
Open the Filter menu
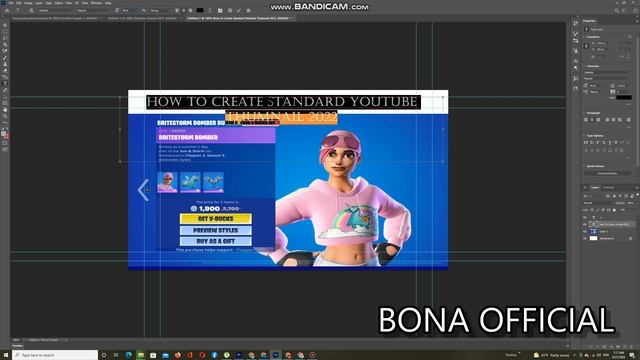point(69,3)
